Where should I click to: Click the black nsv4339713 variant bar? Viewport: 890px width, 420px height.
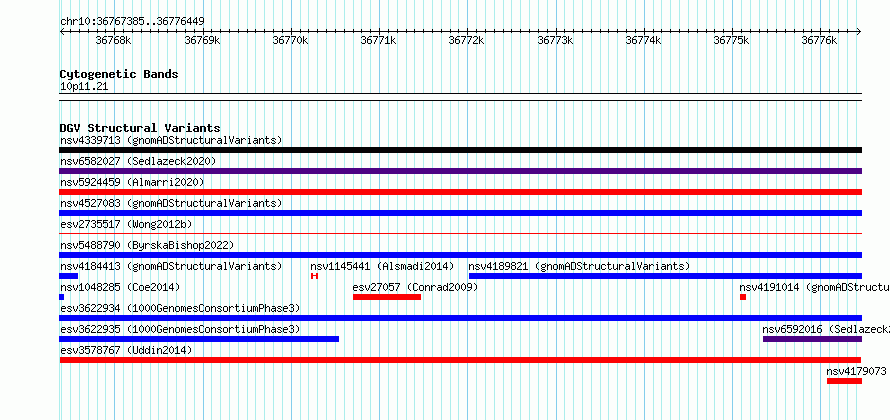click(x=460, y=150)
